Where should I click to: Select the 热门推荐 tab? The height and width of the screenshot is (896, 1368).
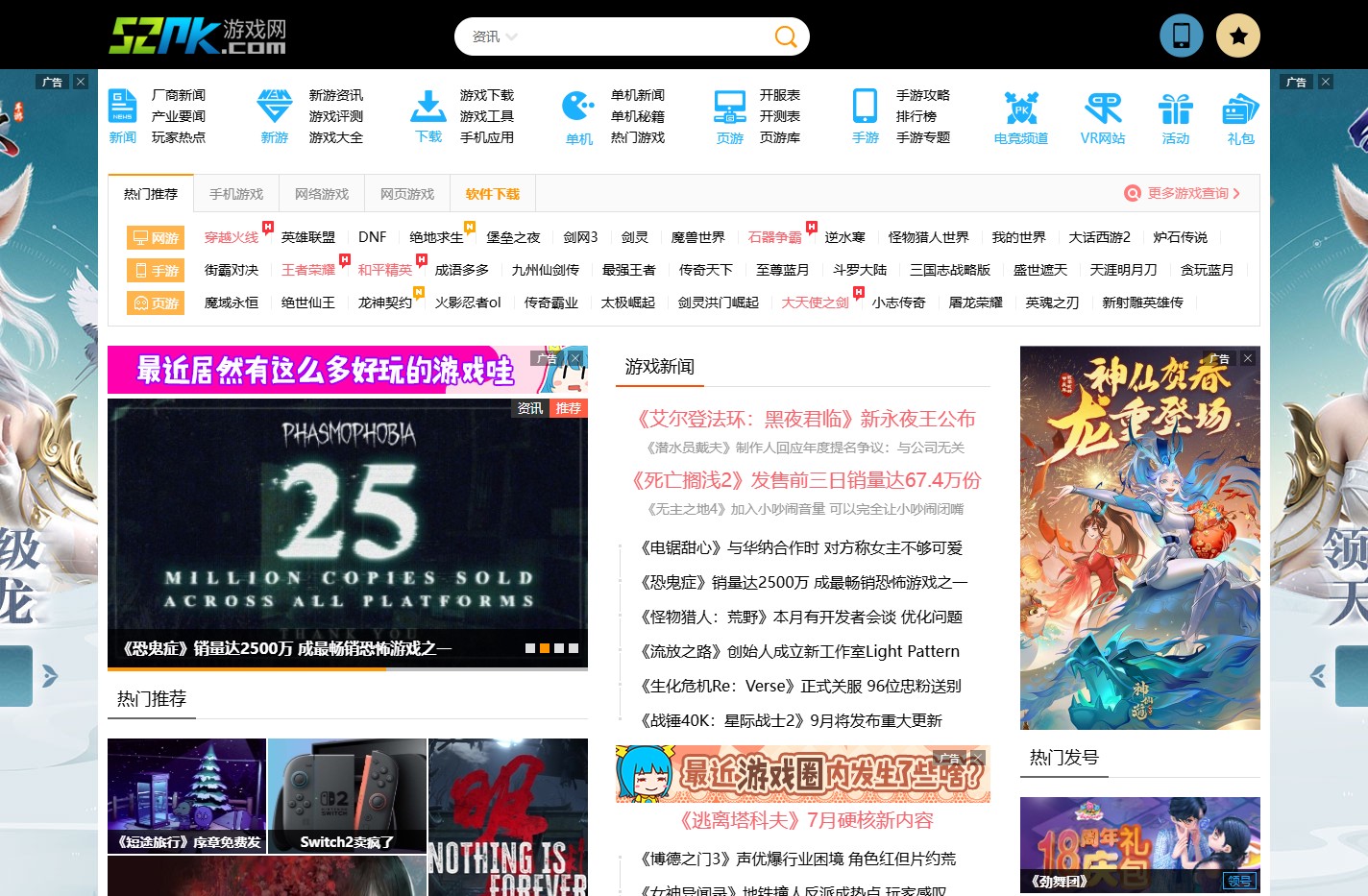tap(151, 193)
